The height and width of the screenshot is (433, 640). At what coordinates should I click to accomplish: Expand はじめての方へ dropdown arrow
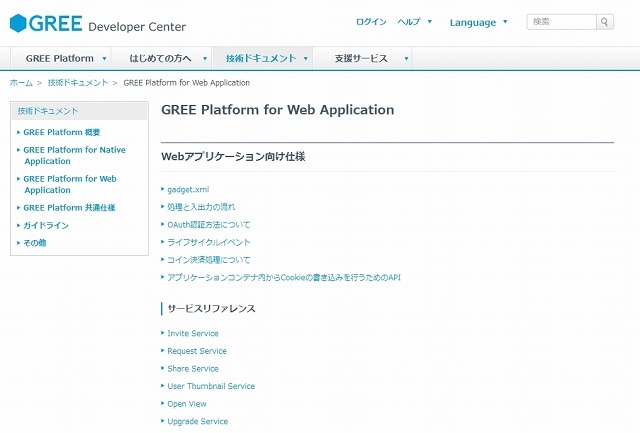(205, 59)
